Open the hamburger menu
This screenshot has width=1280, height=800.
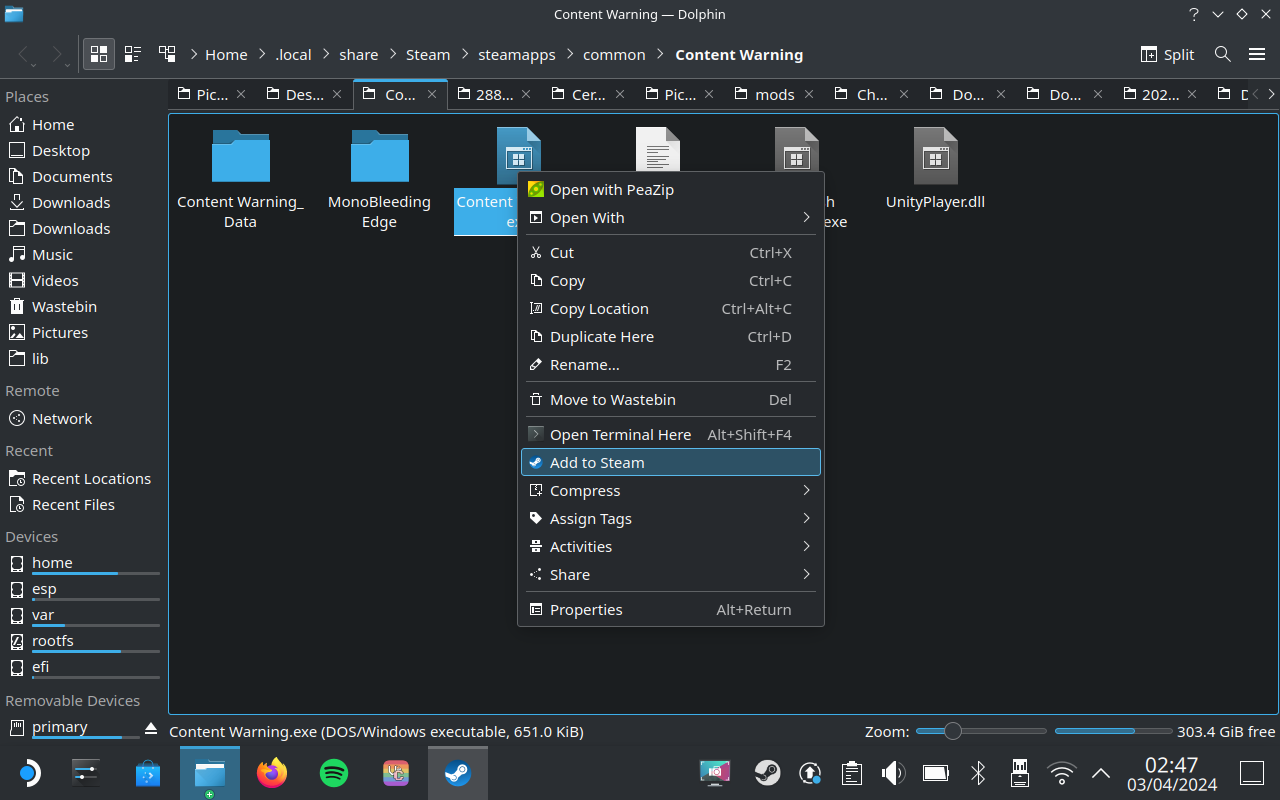(x=1257, y=54)
